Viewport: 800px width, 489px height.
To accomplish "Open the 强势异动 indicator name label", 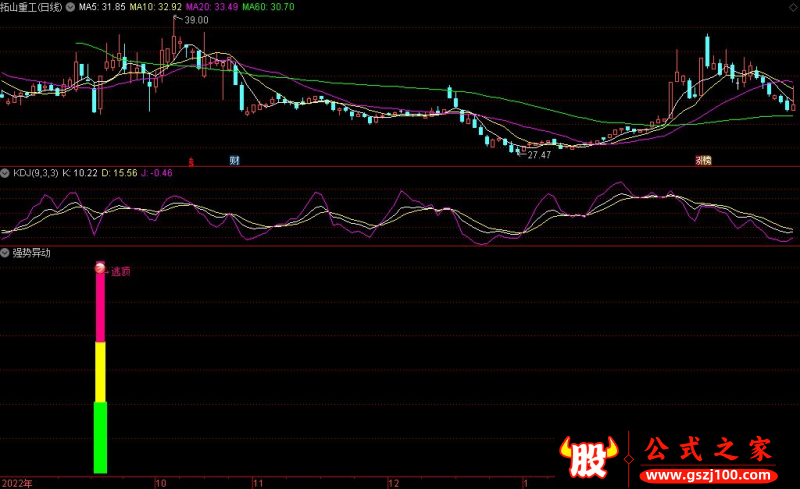I will point(32,253).
